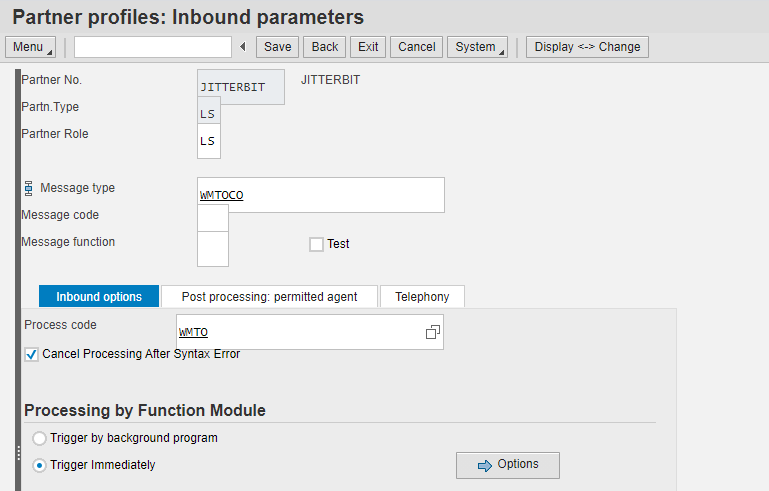Uncheck Cancel Processing After Syntax Error

click(32, 354)
